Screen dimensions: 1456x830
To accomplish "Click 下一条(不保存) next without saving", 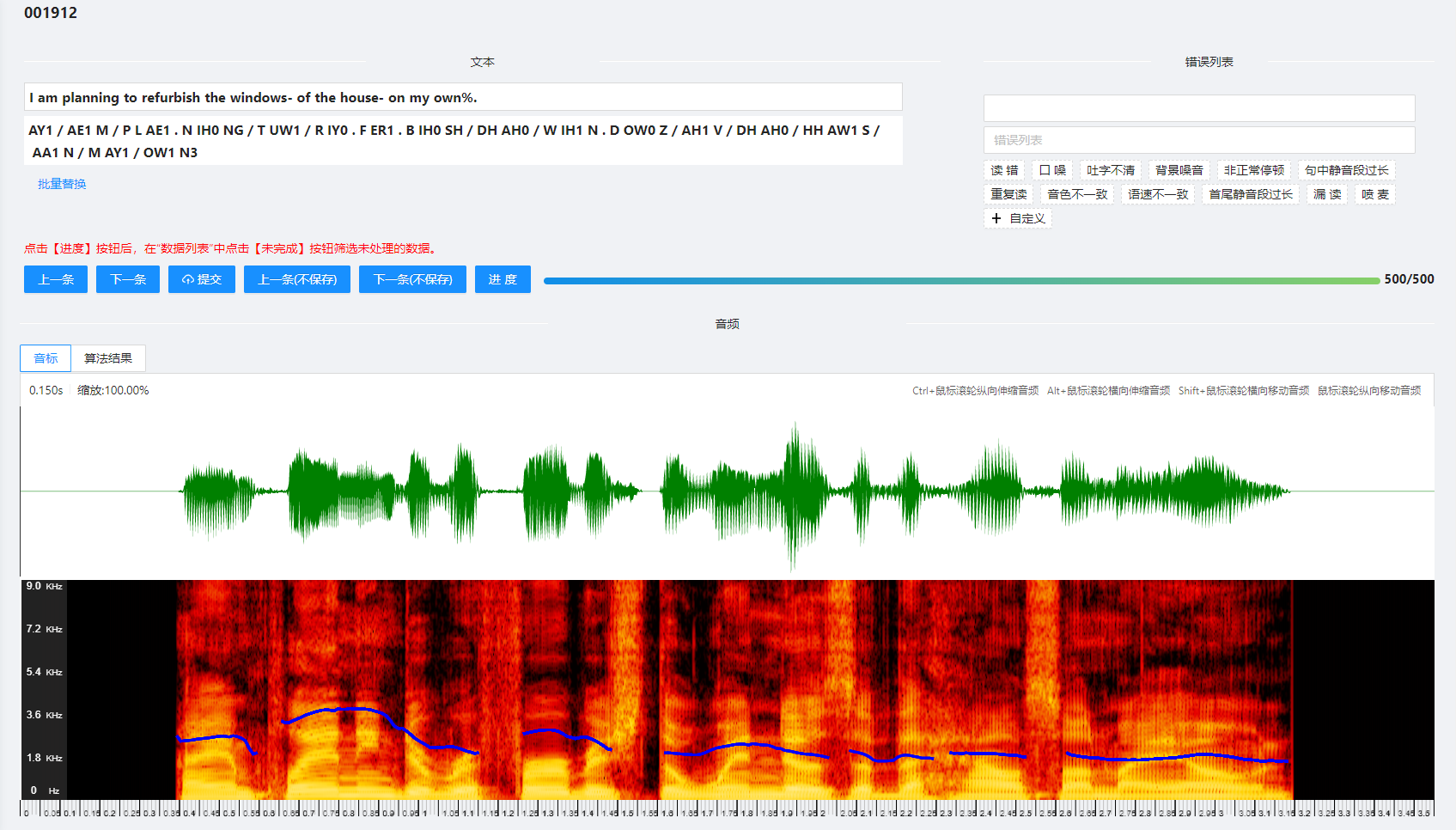I will 412,279.
